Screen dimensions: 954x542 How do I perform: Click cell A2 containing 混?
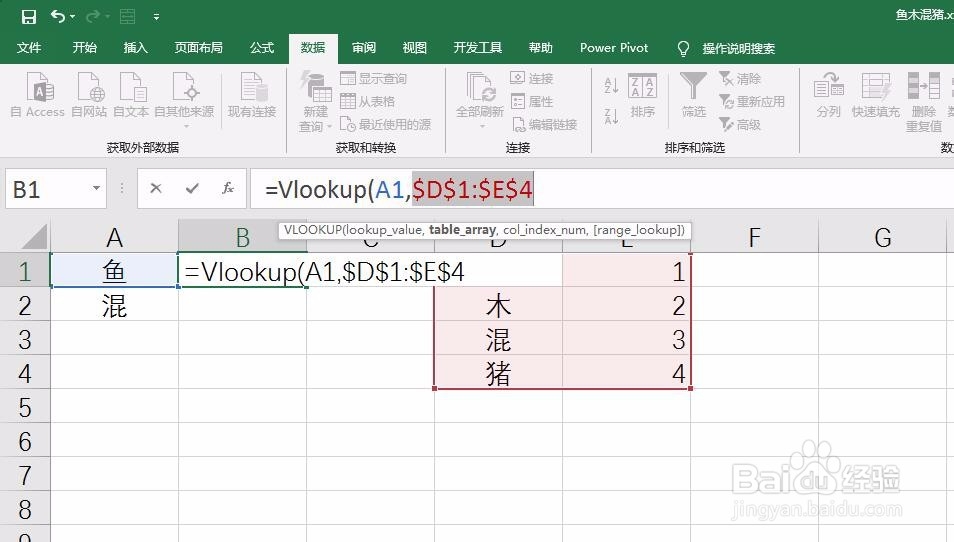114,305
